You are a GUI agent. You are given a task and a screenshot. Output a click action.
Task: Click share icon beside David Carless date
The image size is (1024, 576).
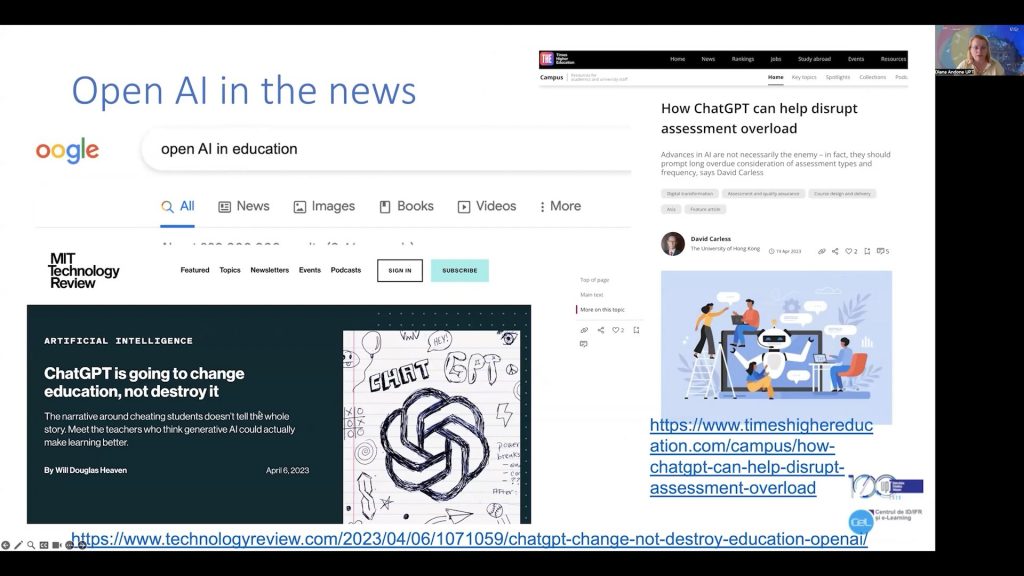pyautogui.click(x=835, y=251)
